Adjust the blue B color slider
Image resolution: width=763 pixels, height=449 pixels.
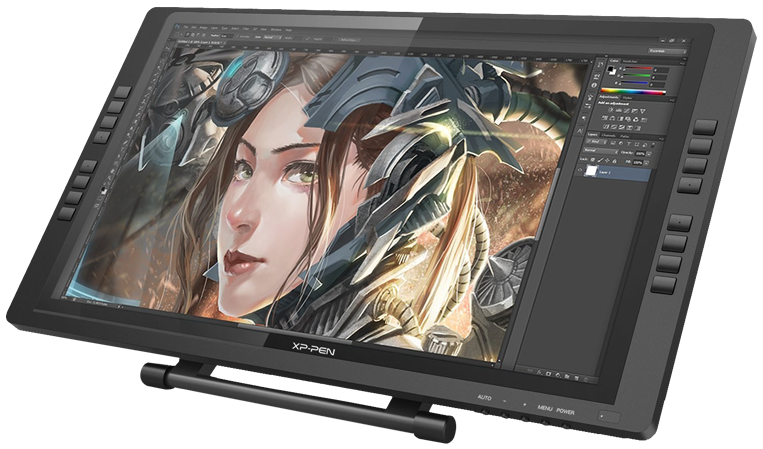click(x=635, y=83)
